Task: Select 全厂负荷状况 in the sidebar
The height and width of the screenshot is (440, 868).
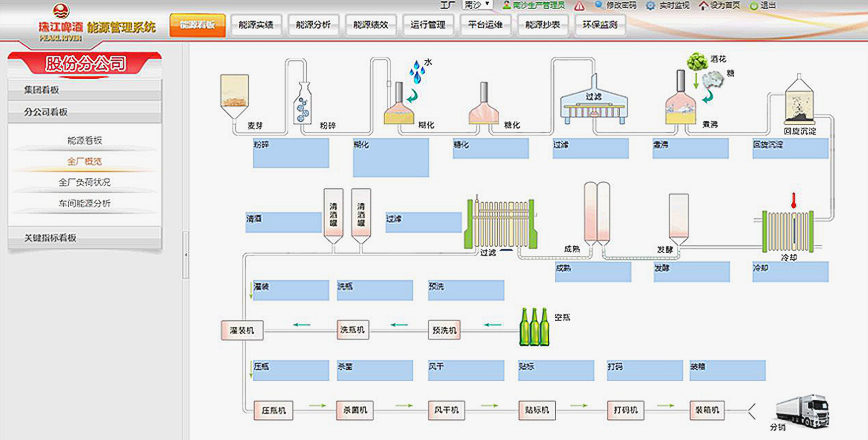Action: (85, 182)
